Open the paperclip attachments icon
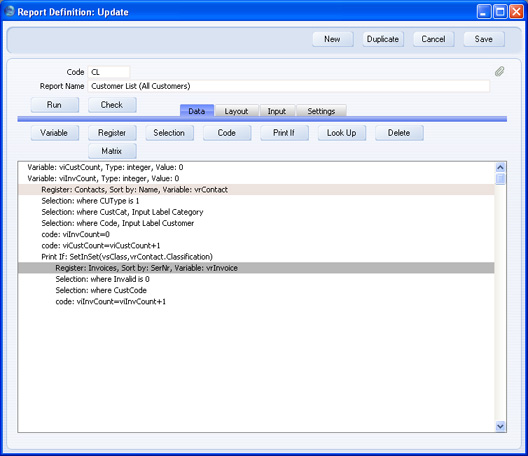Screen dimensions: 528x456 [x=499, y=71]
